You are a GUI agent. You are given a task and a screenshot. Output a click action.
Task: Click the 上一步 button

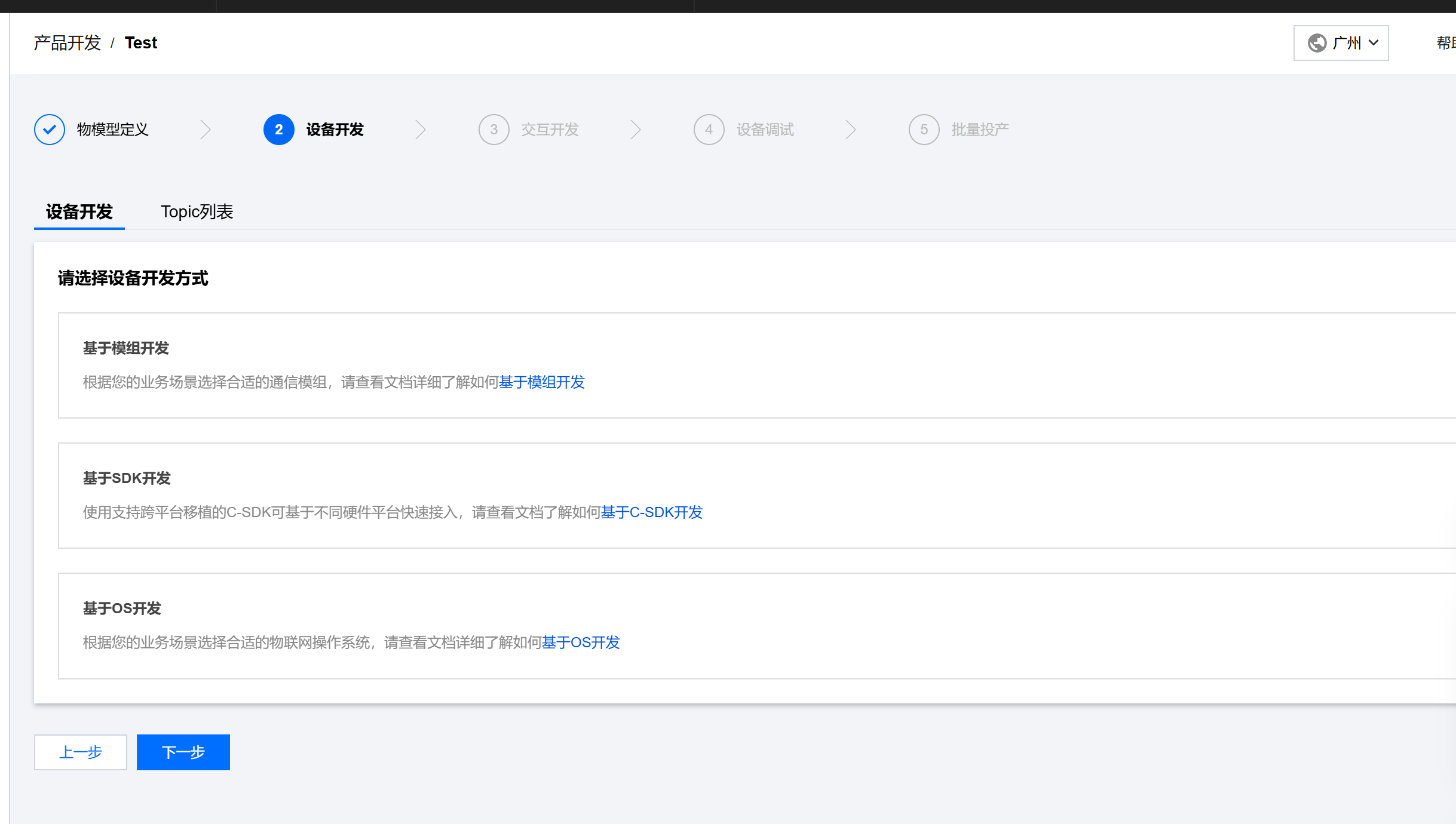click(81, 752)
